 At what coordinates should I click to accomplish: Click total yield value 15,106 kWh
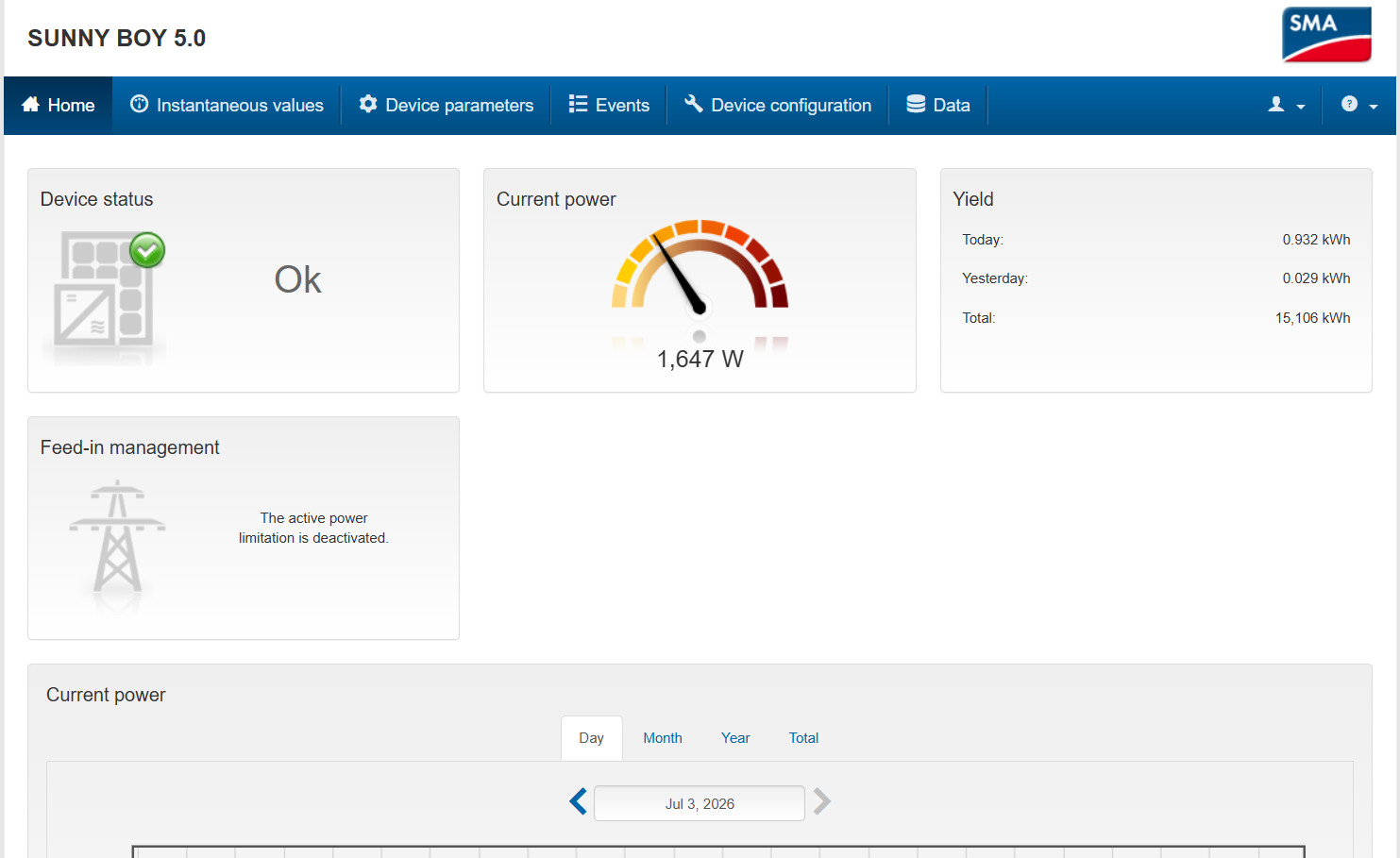1312,318
